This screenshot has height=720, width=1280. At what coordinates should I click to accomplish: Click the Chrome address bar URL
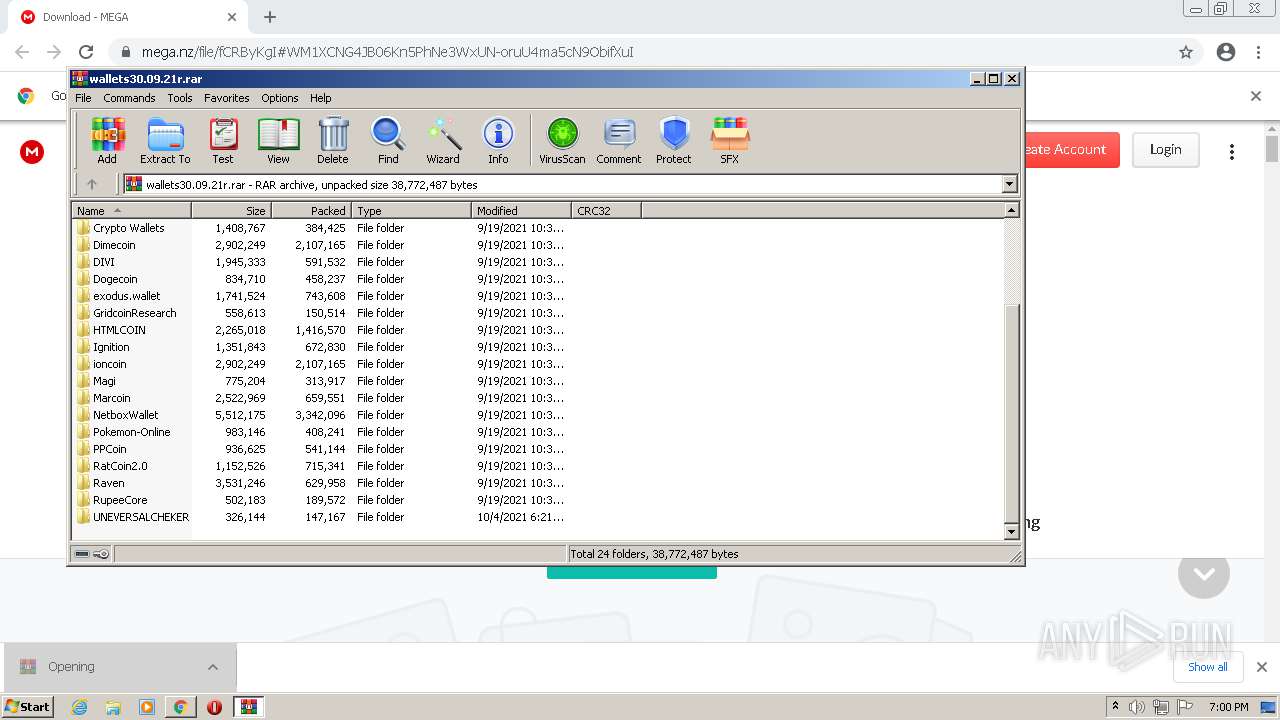tap(387, 52)
